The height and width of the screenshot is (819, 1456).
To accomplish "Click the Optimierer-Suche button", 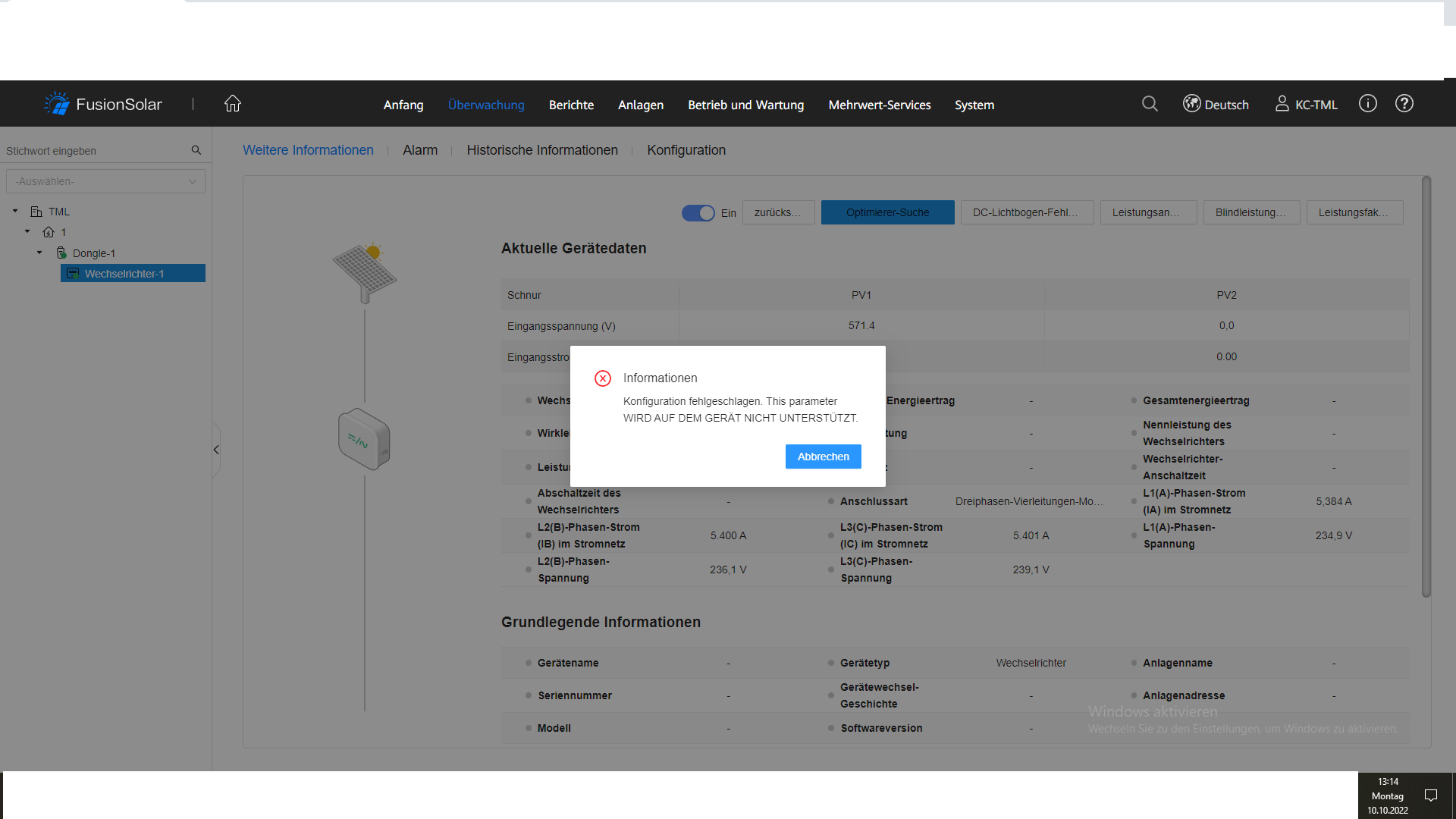I will 887,212.
